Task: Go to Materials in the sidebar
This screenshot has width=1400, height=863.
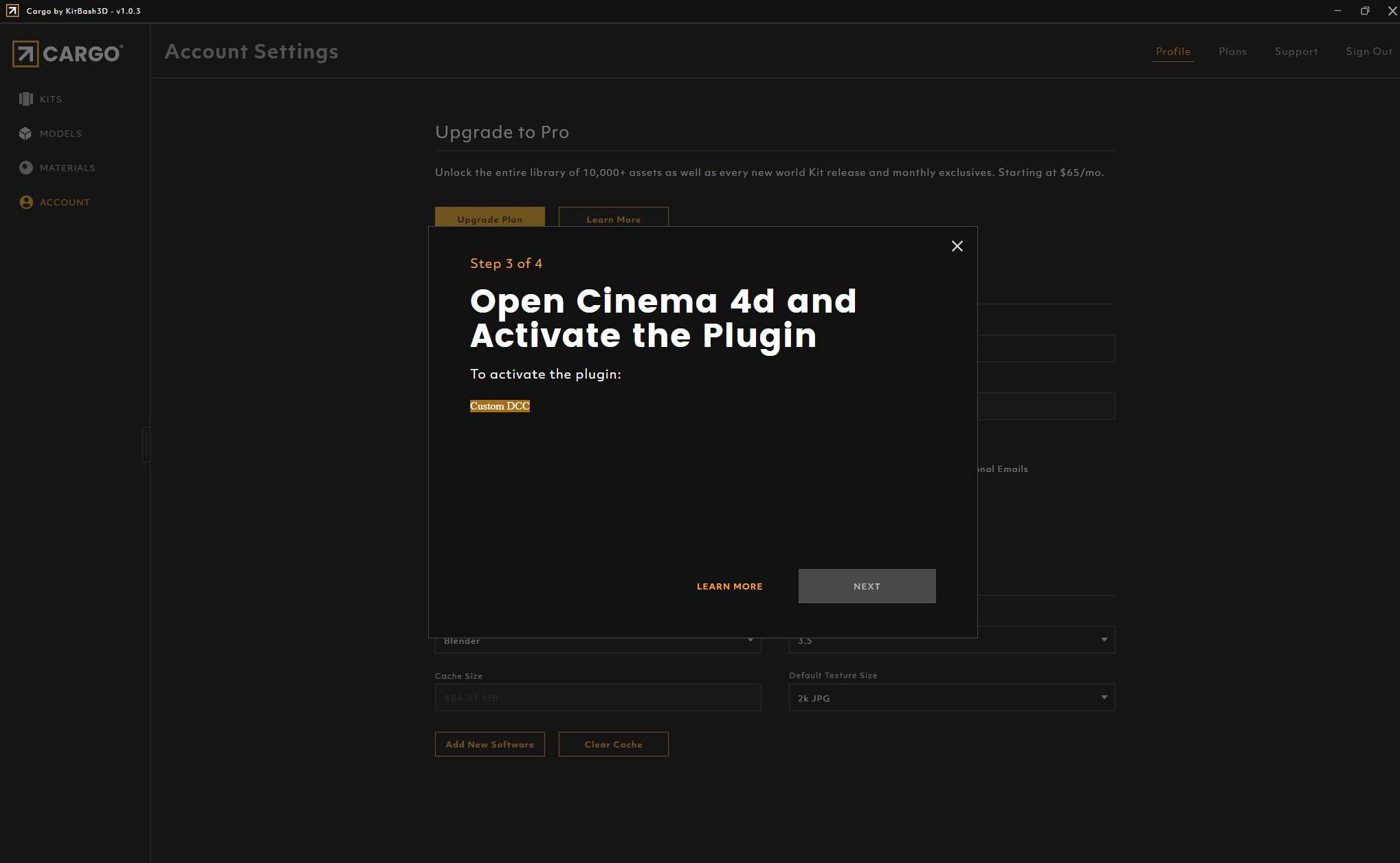Action: click(x=67, y=168)
